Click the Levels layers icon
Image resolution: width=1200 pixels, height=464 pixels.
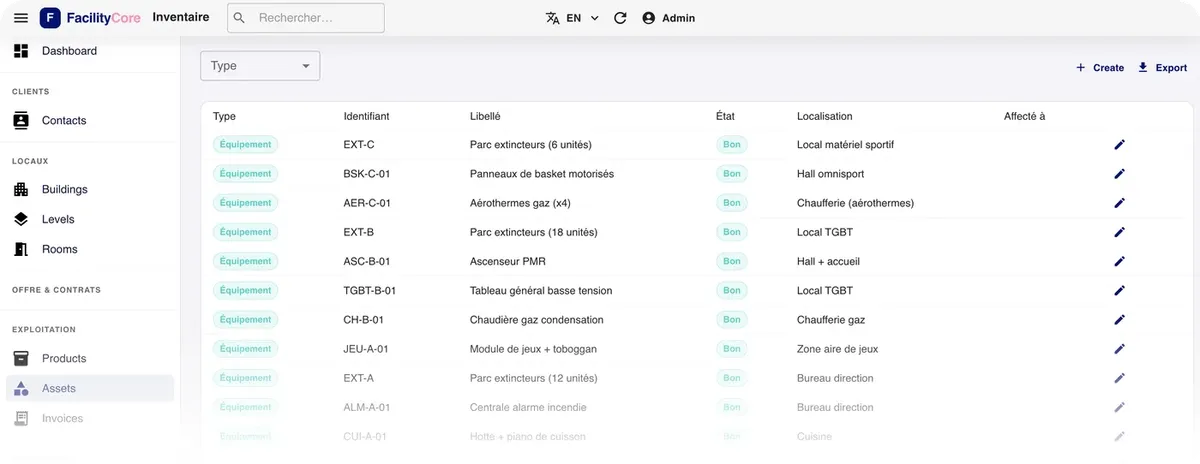click(21, 219)
